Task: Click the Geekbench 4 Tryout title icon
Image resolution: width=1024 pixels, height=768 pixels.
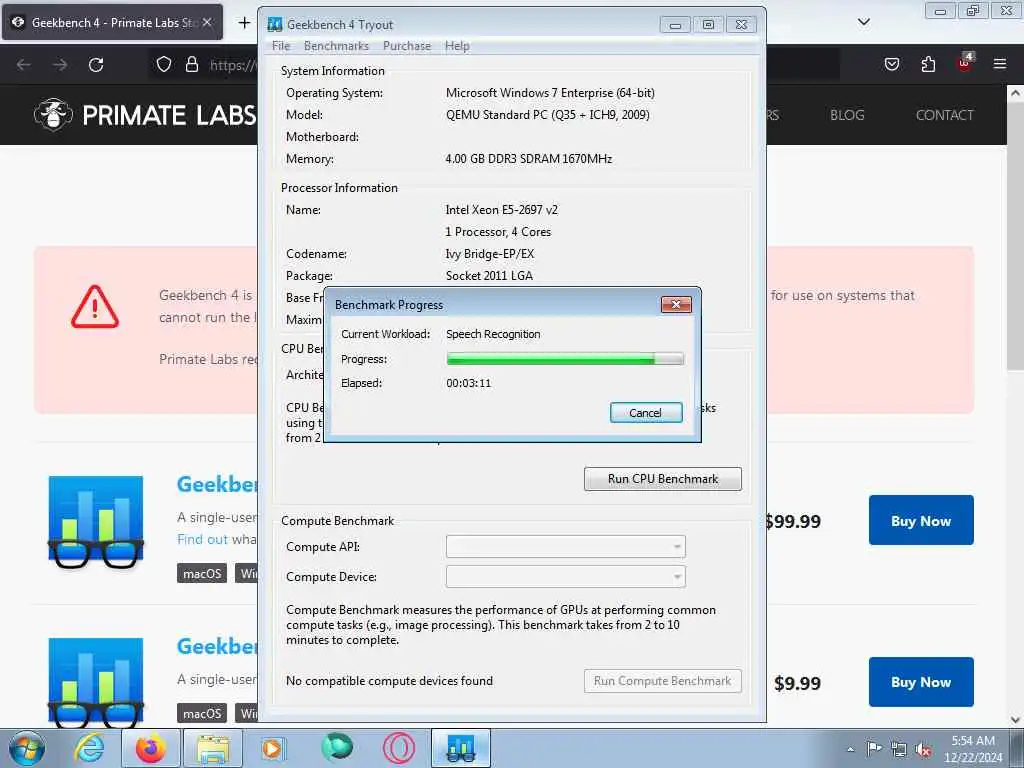Action: pyautogui.click(x=275, y=25)
